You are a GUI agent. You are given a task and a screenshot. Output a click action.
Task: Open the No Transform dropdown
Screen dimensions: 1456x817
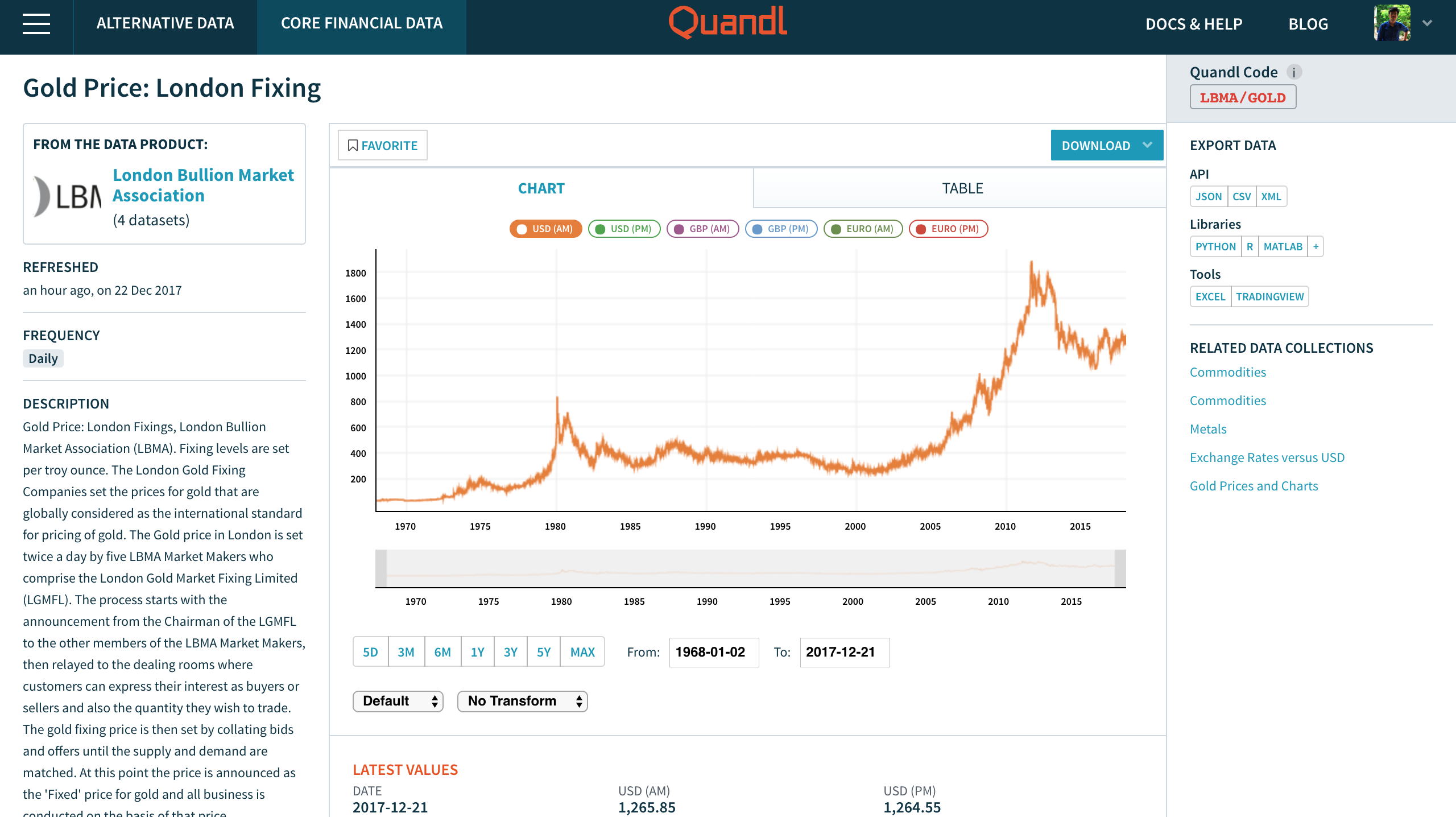click(522, 701)
